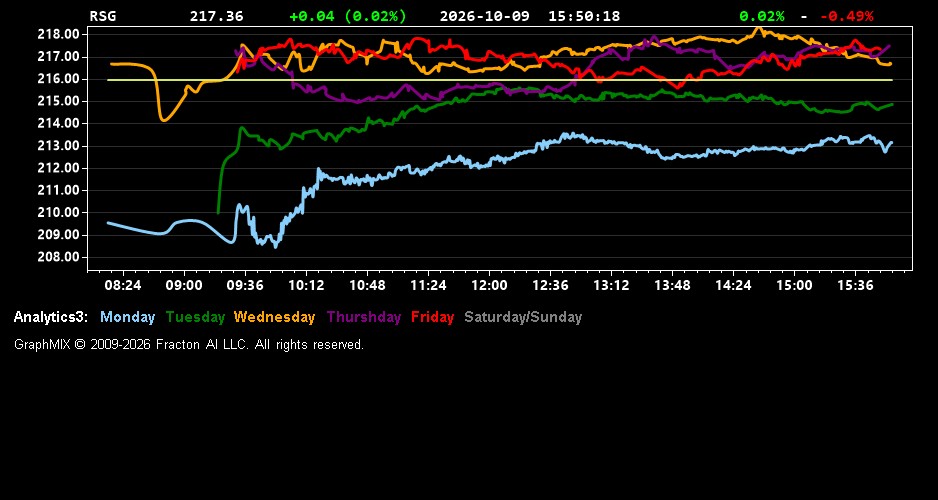Click the 14:24 time axis label
The image size is (938, 500).
point(733,285)
